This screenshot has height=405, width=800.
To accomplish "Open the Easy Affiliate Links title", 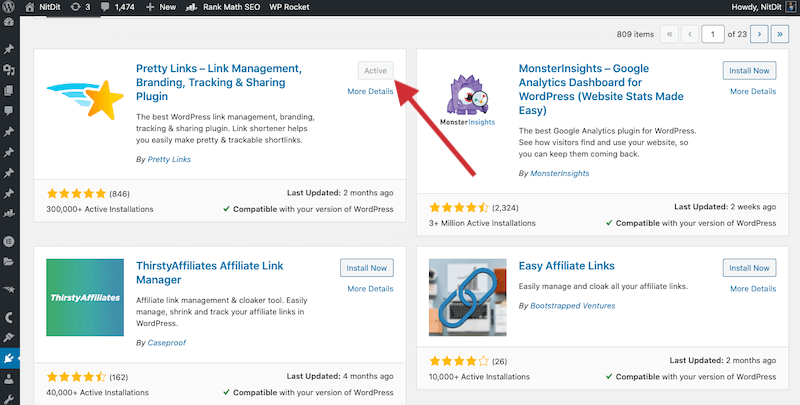I will 566,266.
